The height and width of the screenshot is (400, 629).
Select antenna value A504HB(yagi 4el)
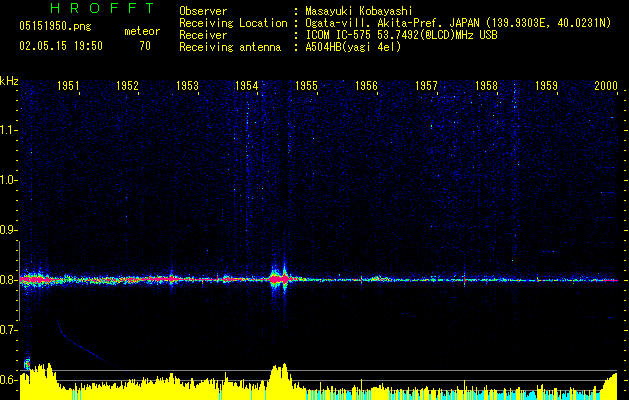[x=353, y=47]
